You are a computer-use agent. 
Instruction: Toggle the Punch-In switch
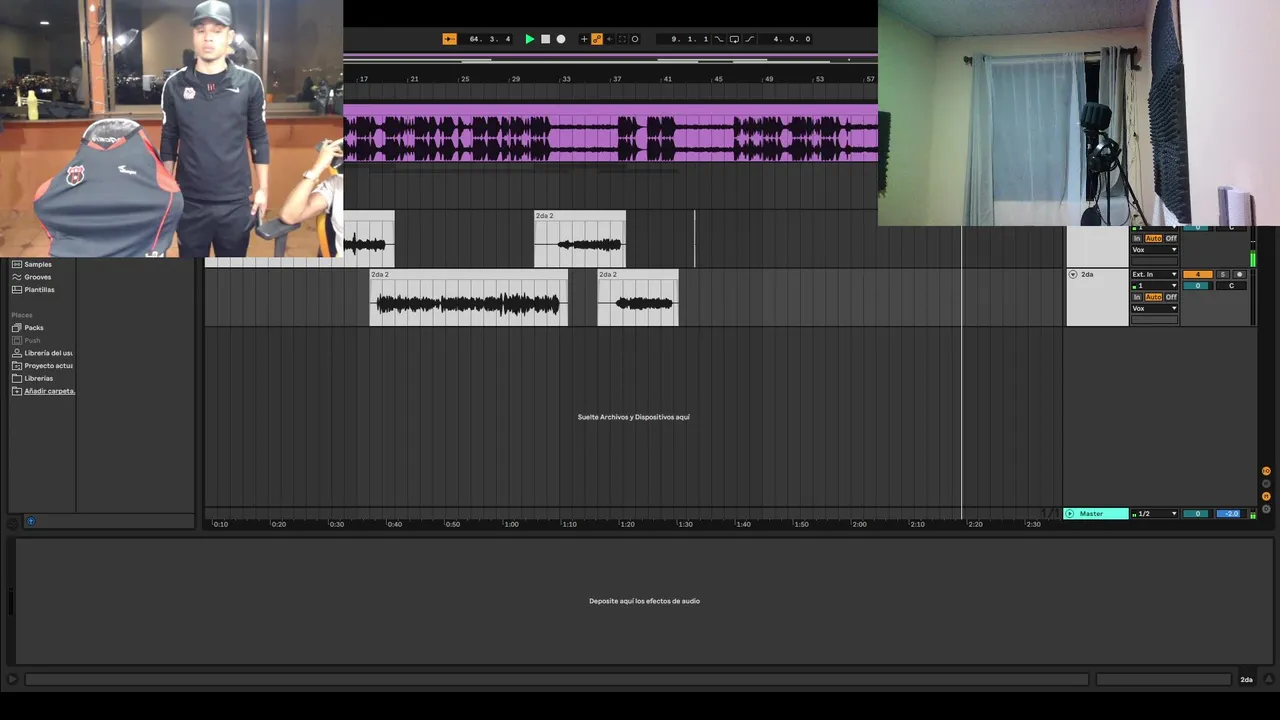point(719,39)
